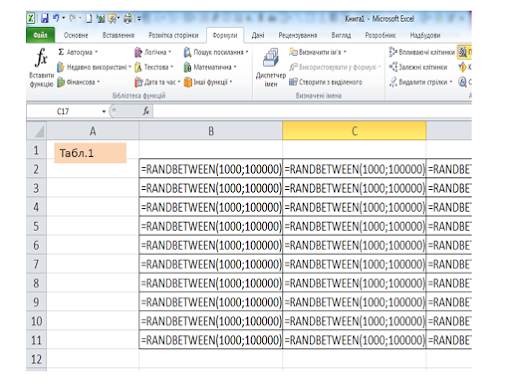
Task: Expand the Математична functions dropdown
Action: (235, 67)
